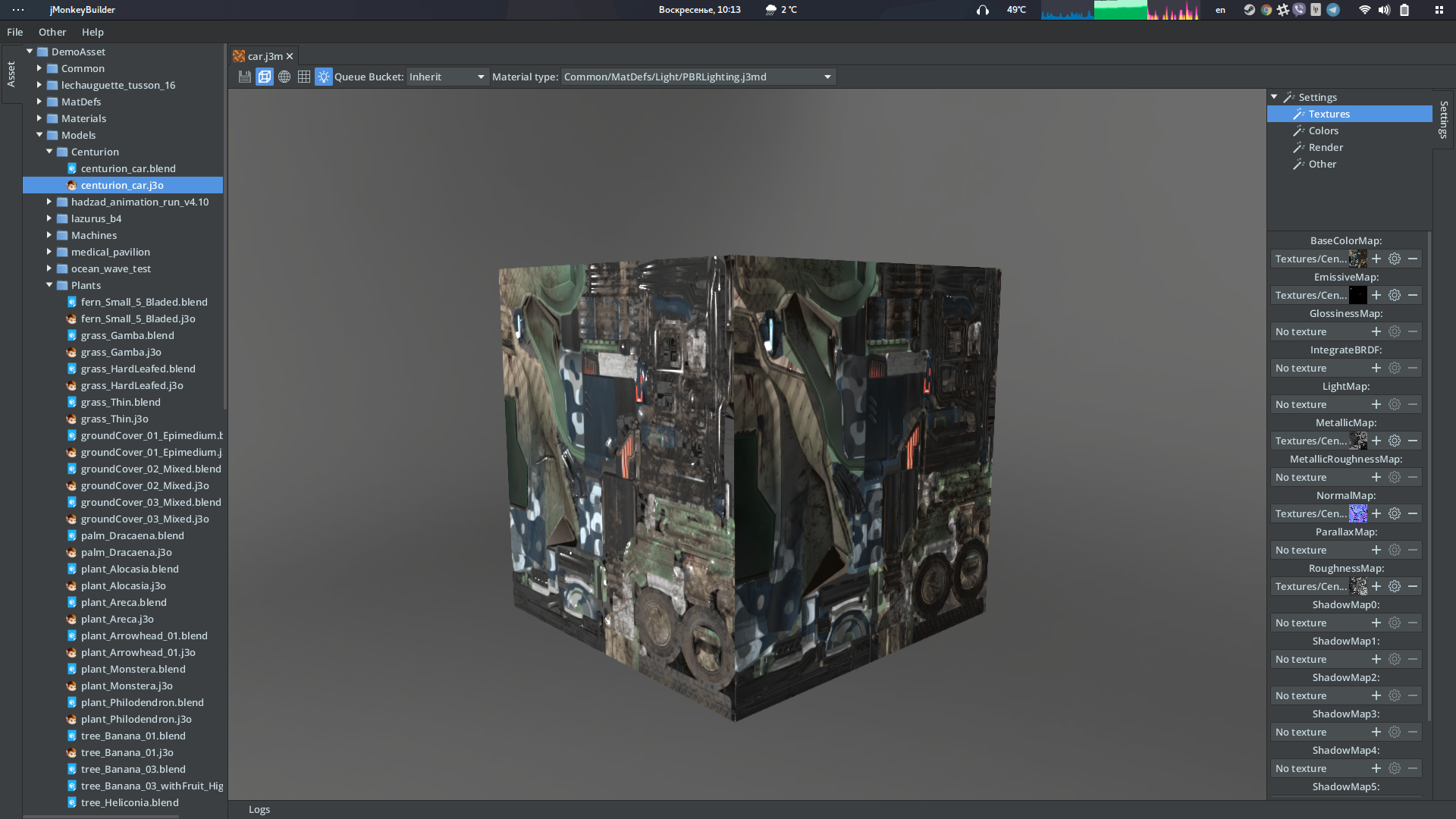
Task: Click the BaseColorMap texture thumbnail
Action: (x=1357, y=258)
